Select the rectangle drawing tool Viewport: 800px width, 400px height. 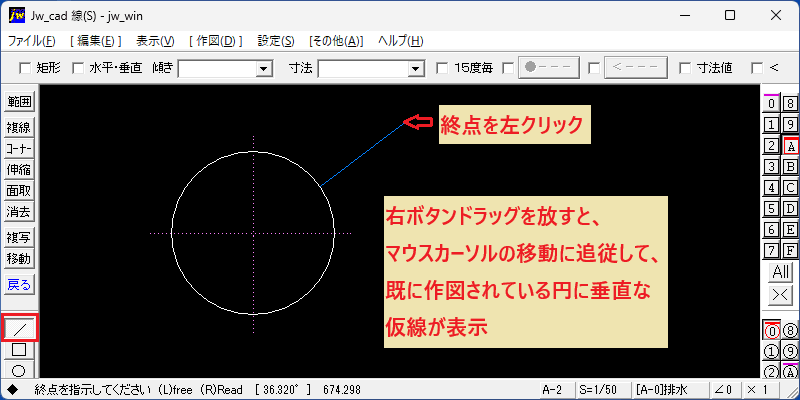[19, 349]
